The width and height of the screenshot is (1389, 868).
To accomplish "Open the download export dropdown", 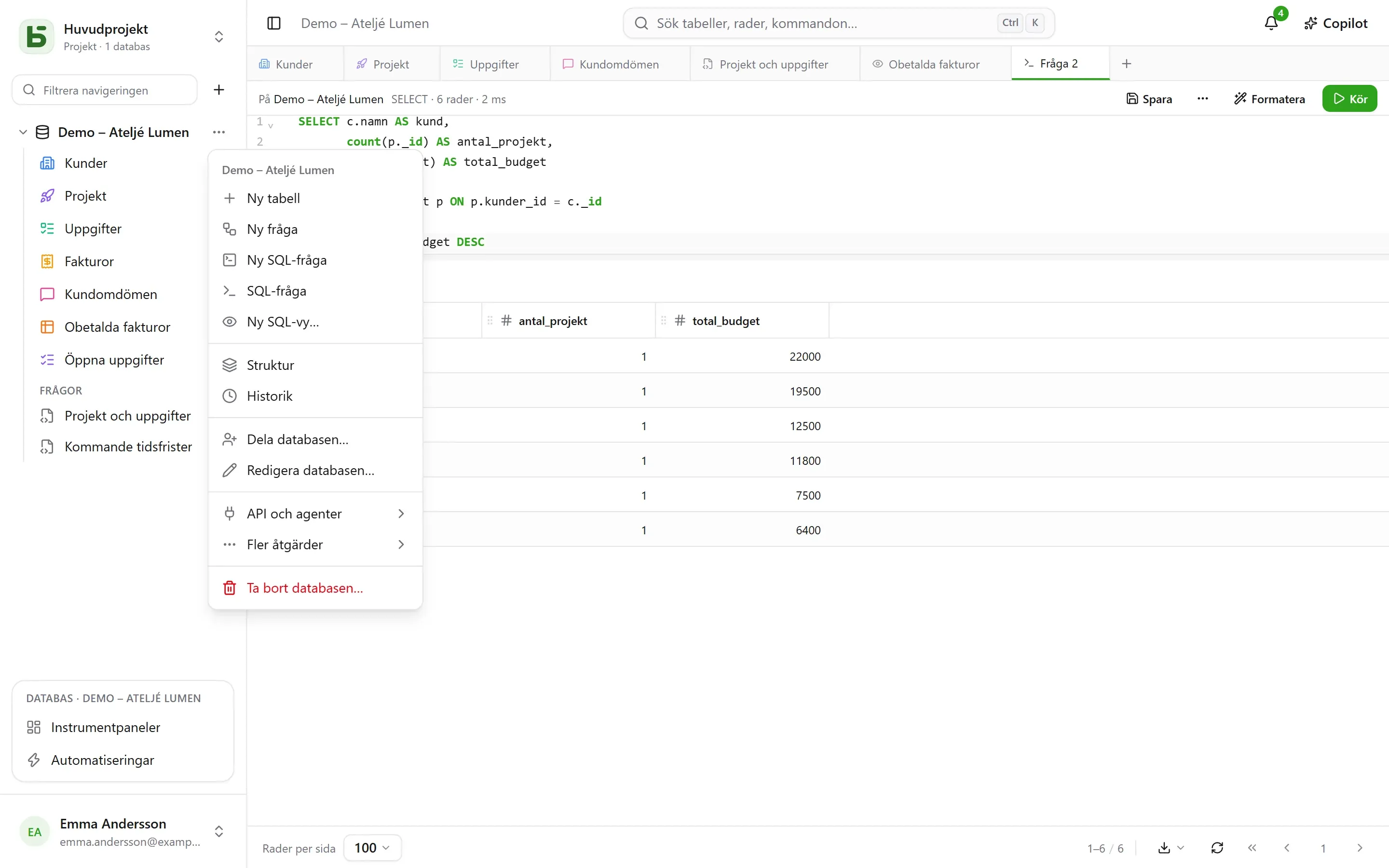I will coord(1171,847).
